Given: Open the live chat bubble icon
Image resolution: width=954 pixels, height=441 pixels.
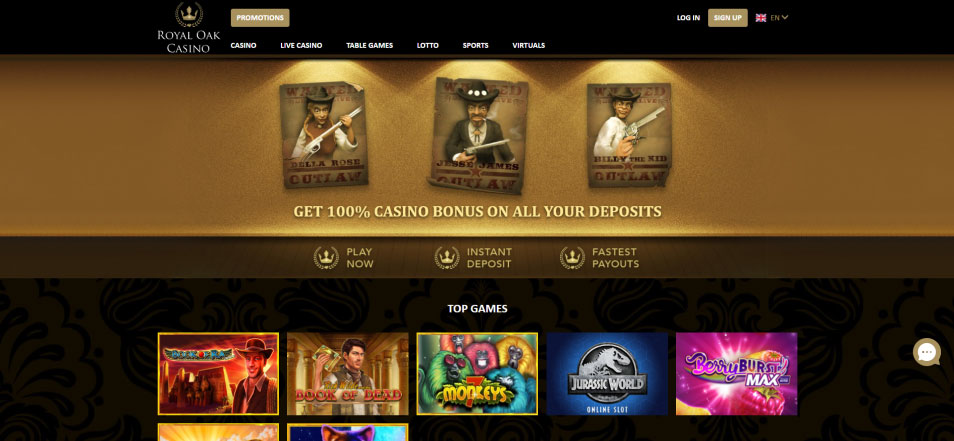Looking at the screenshot, I should point(927,352).
